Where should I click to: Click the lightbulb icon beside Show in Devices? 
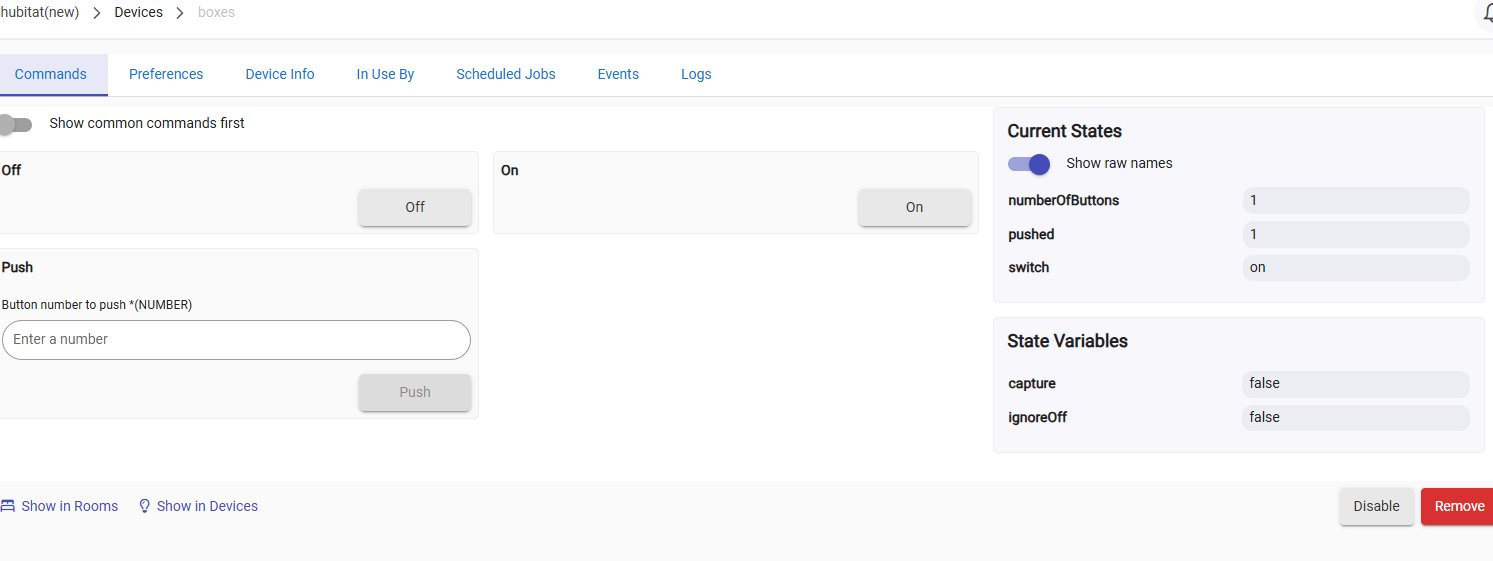pos(144,506)
